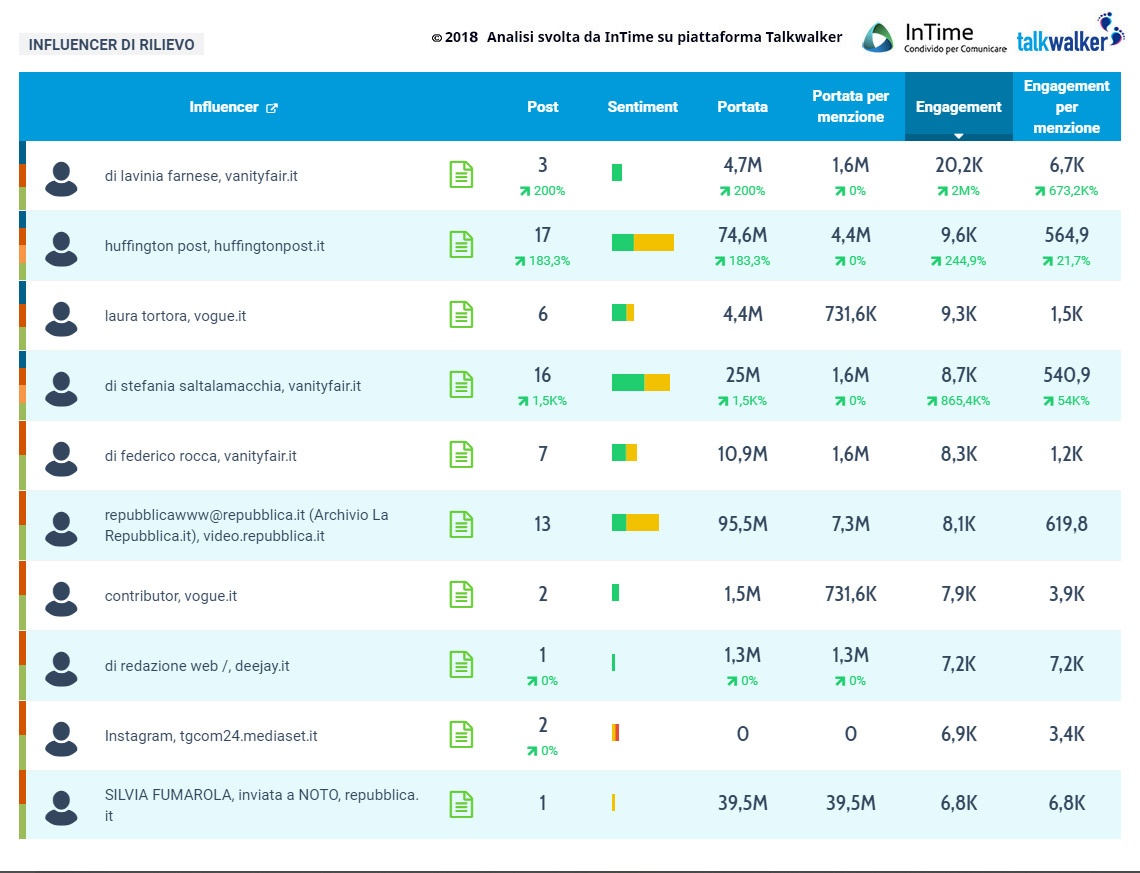Click copyright 2018 Analisi svolta da InTime text
The height and width of the screenshot is (873, 1140).
click(637, 37)
